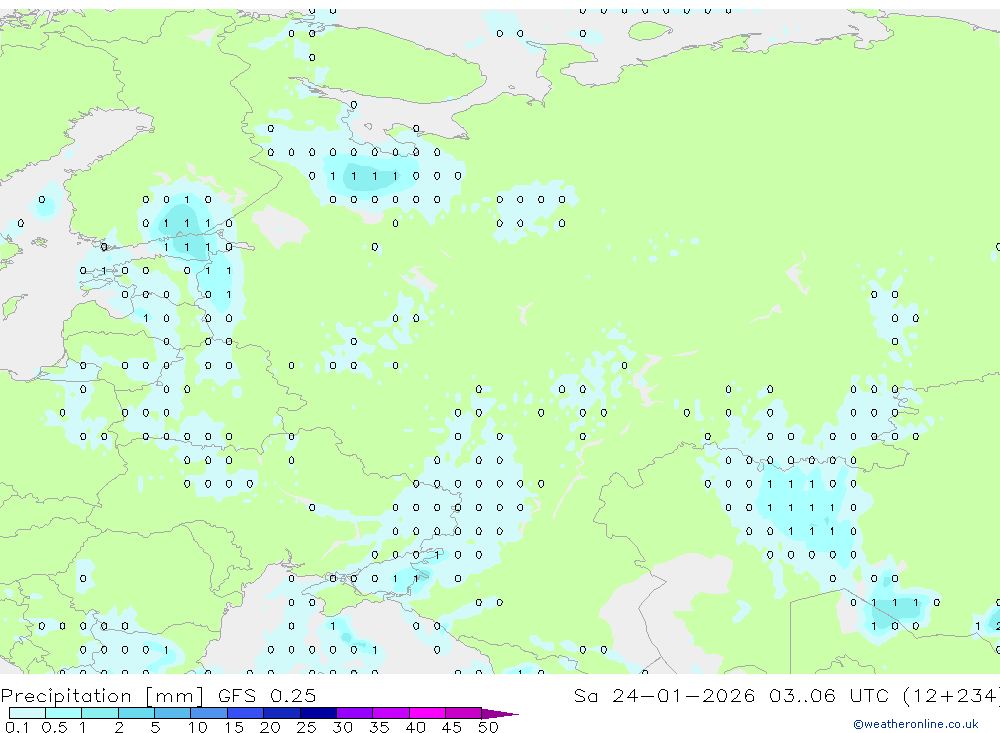Click the '20' legend scale label
This screenshot has height=733, width=1000.
point(270,727)
